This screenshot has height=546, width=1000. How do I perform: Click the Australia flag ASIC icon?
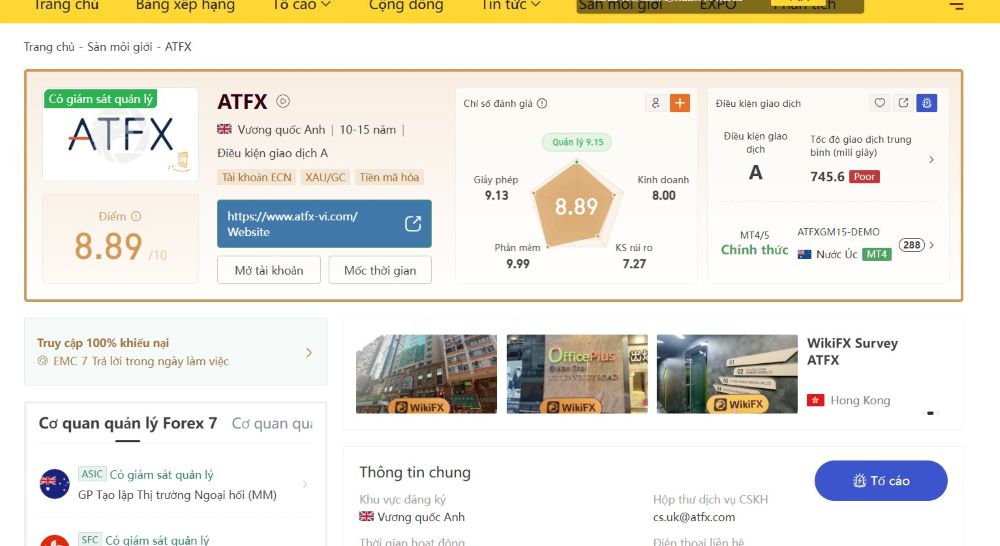tap(55, 484)
